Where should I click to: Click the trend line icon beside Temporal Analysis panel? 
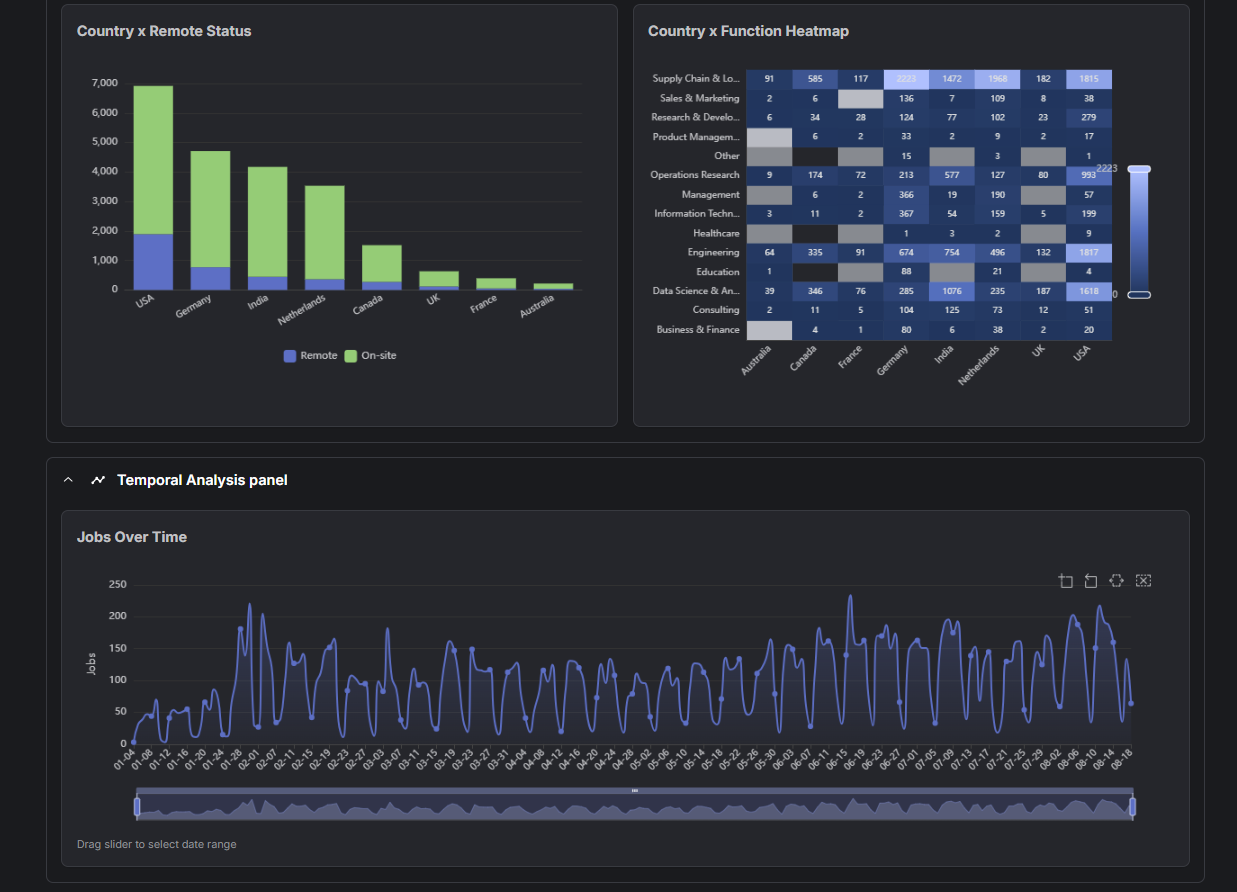pos(98,480)
